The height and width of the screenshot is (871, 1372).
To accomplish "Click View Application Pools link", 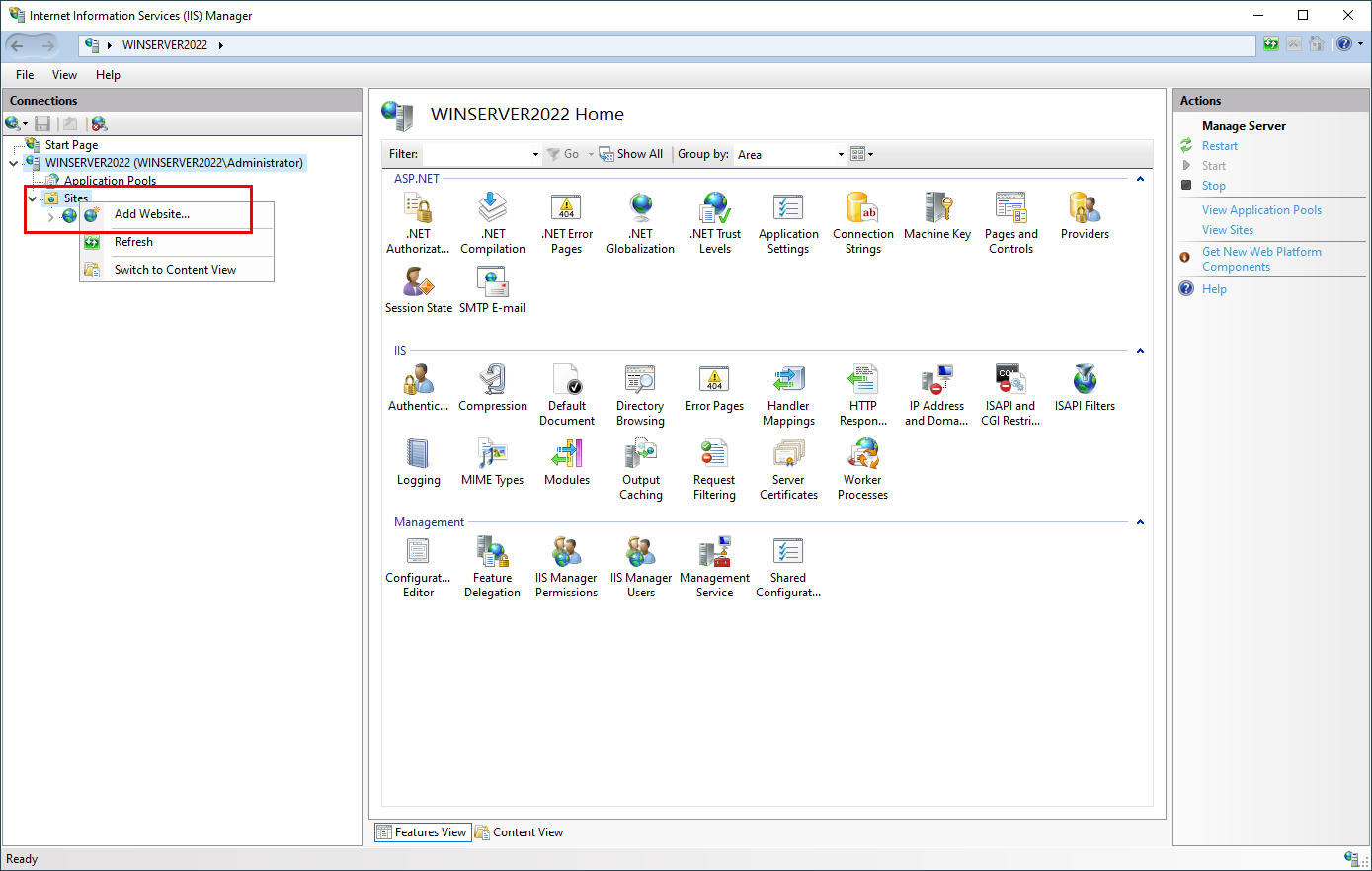I will (x=1261, y=210).
